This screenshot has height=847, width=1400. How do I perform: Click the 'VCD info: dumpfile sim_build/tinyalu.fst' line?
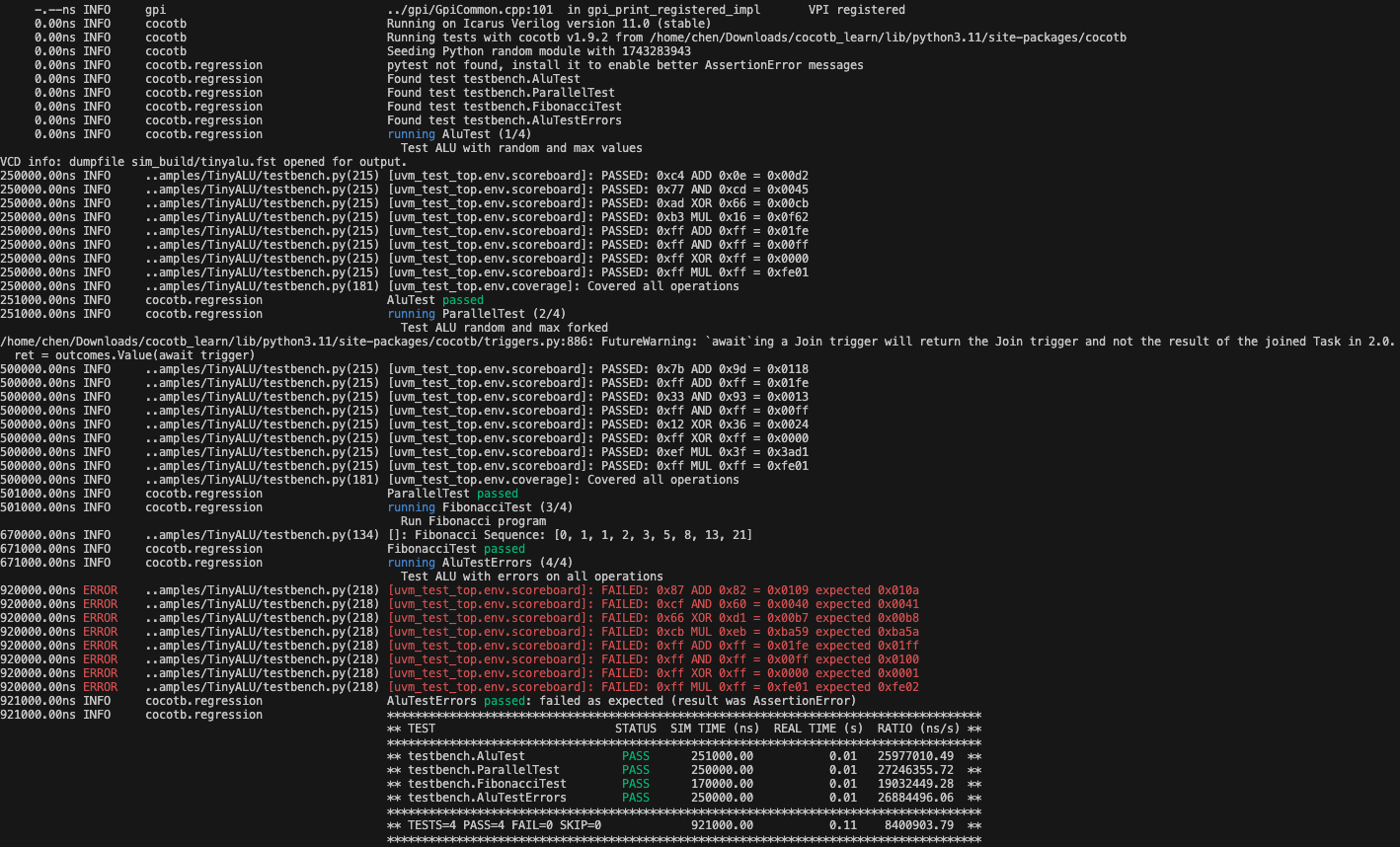[203, 162]
